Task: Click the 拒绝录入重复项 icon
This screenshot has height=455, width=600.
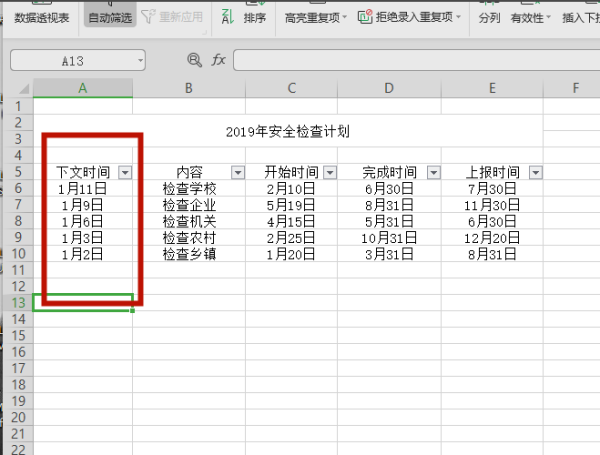Action: 365,17
